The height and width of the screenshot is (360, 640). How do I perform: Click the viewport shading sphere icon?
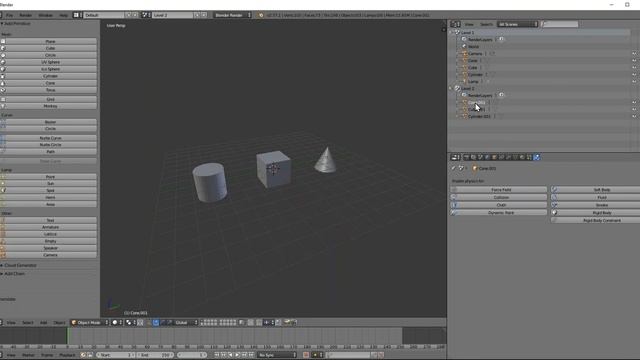[115, 322]
